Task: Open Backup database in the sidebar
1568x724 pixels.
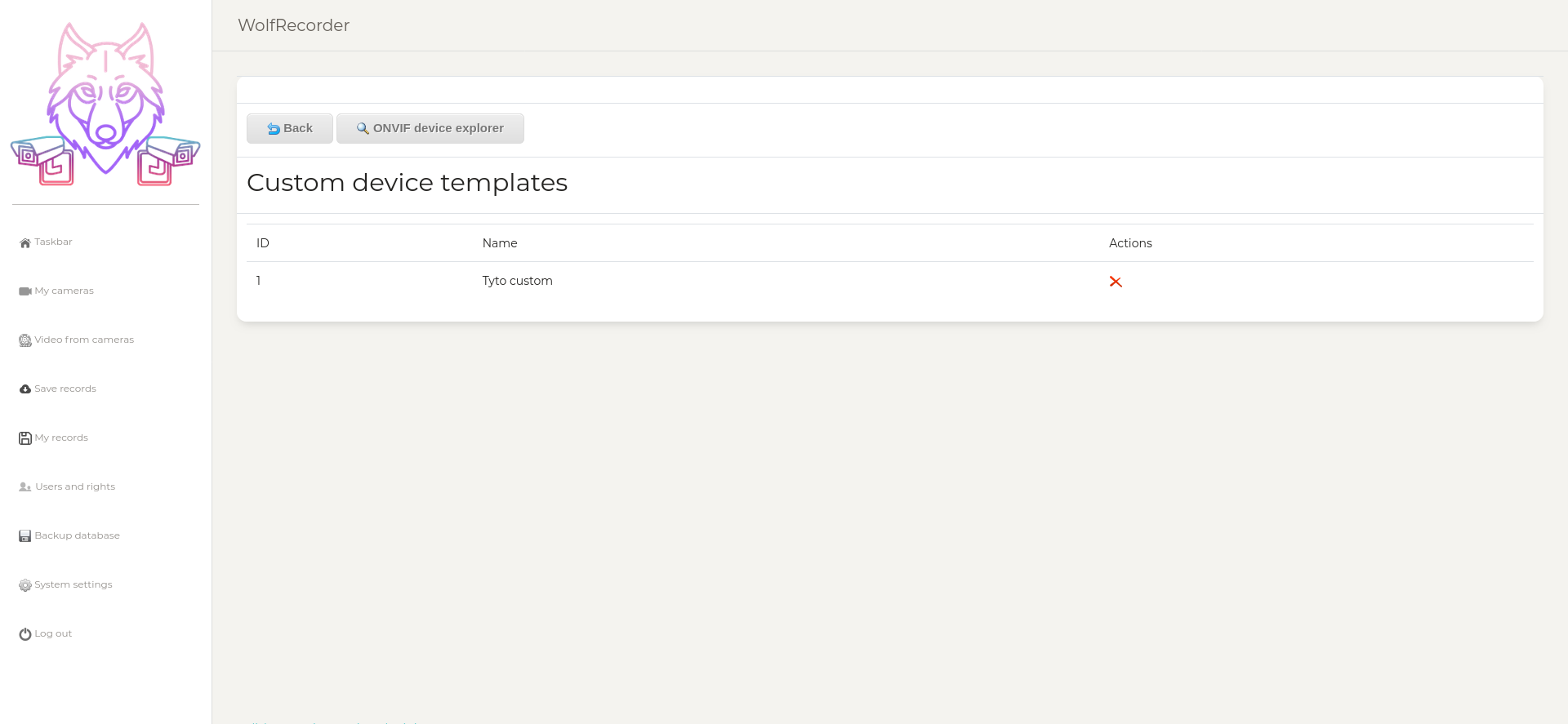Action: tap(77, 535)
